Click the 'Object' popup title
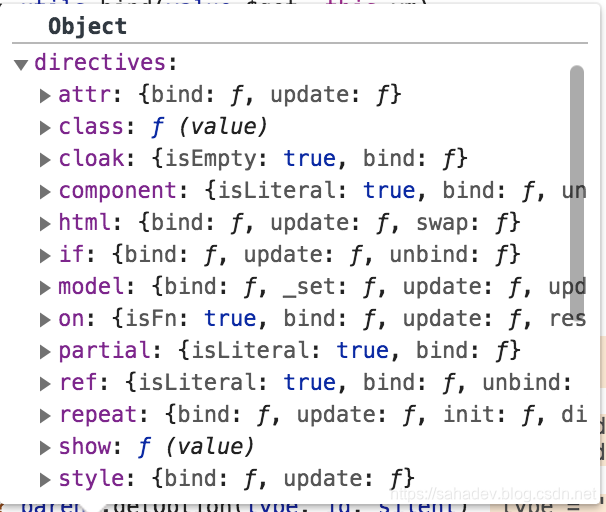Image resolution: width=606 pixels, height=512 pixels. pos(87,27)
